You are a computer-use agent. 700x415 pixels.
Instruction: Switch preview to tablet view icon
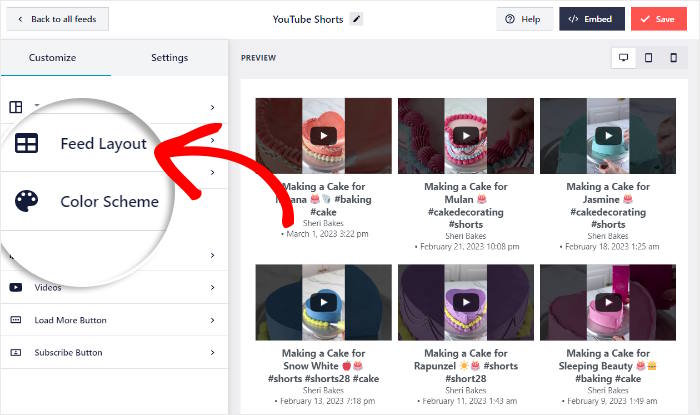[648, 58]
